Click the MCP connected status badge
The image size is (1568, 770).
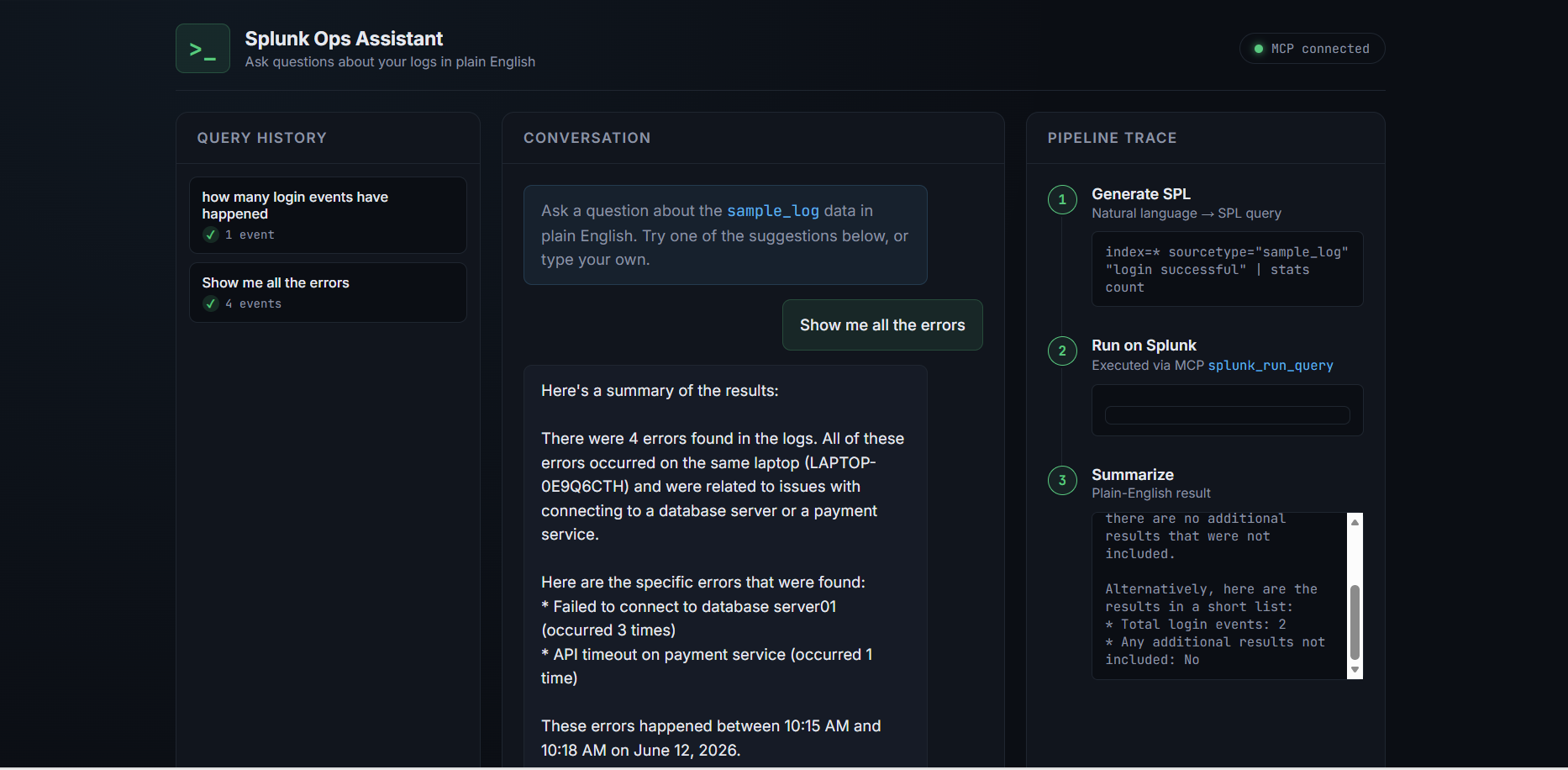point(1312,49)
